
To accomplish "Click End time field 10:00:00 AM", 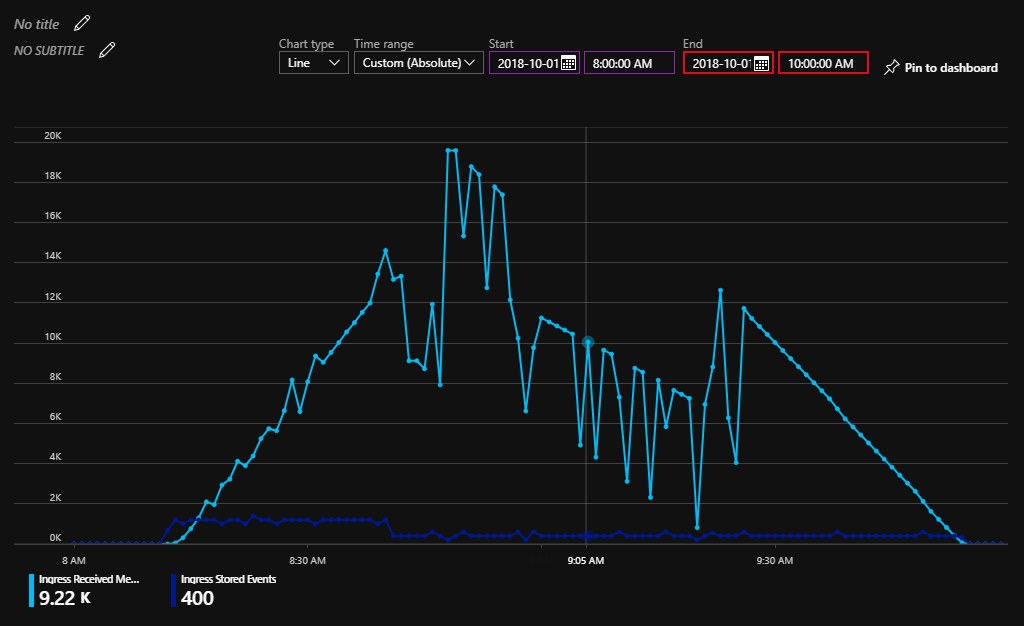I will coord(823,63).
